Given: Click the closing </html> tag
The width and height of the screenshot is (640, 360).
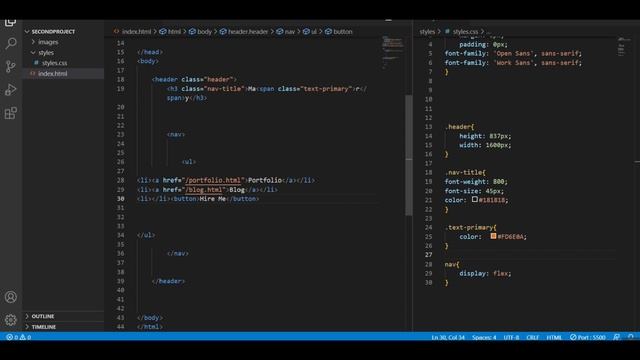Looking at the screenshot, I should [x=150, y=327].
